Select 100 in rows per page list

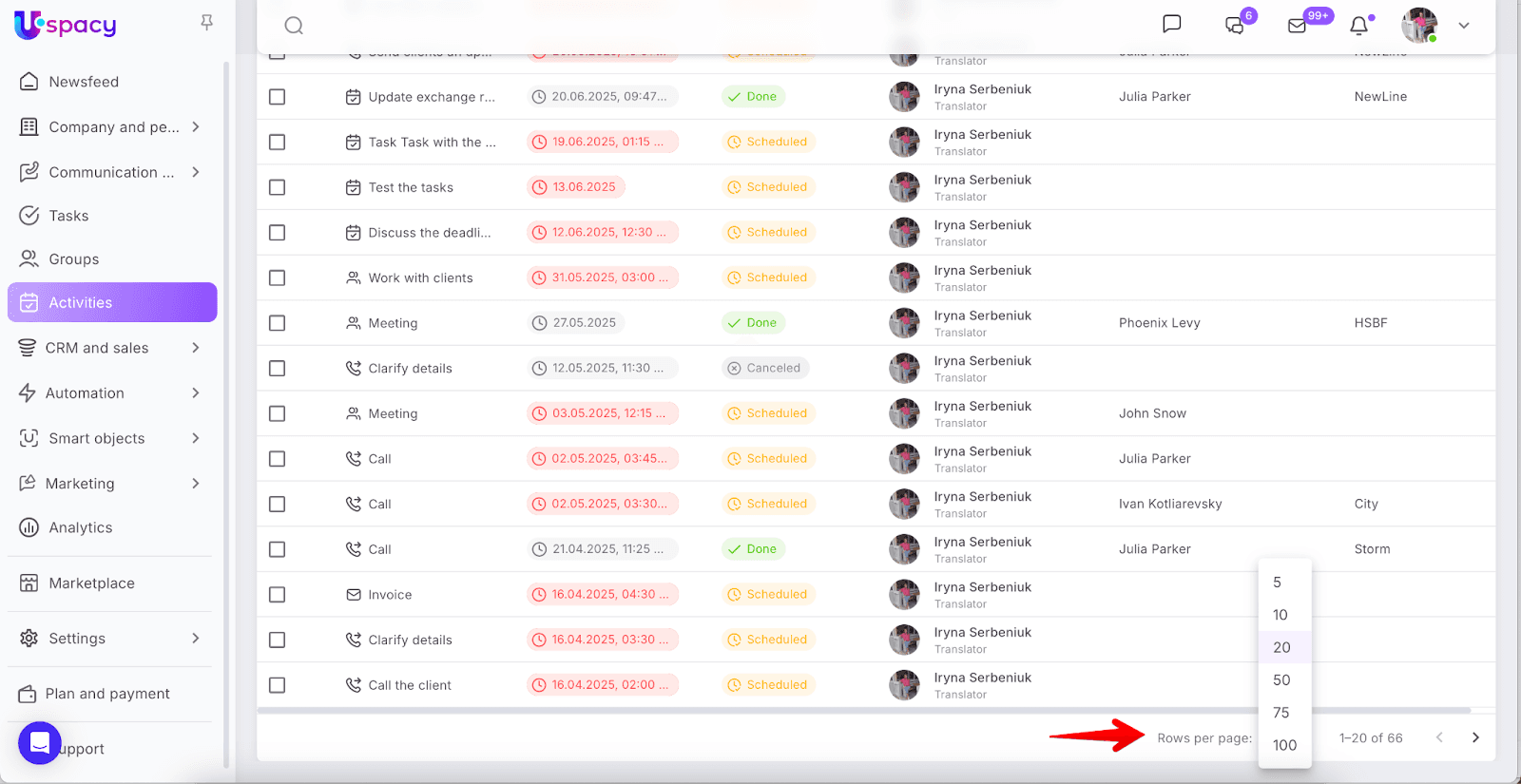tap(1284, 745)
